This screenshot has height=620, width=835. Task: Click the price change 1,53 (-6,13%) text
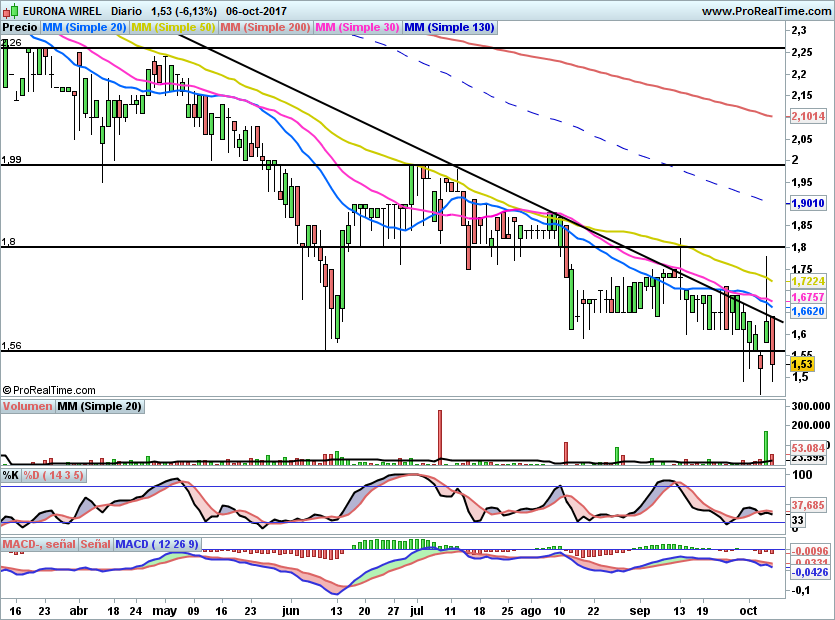(184, 11)
